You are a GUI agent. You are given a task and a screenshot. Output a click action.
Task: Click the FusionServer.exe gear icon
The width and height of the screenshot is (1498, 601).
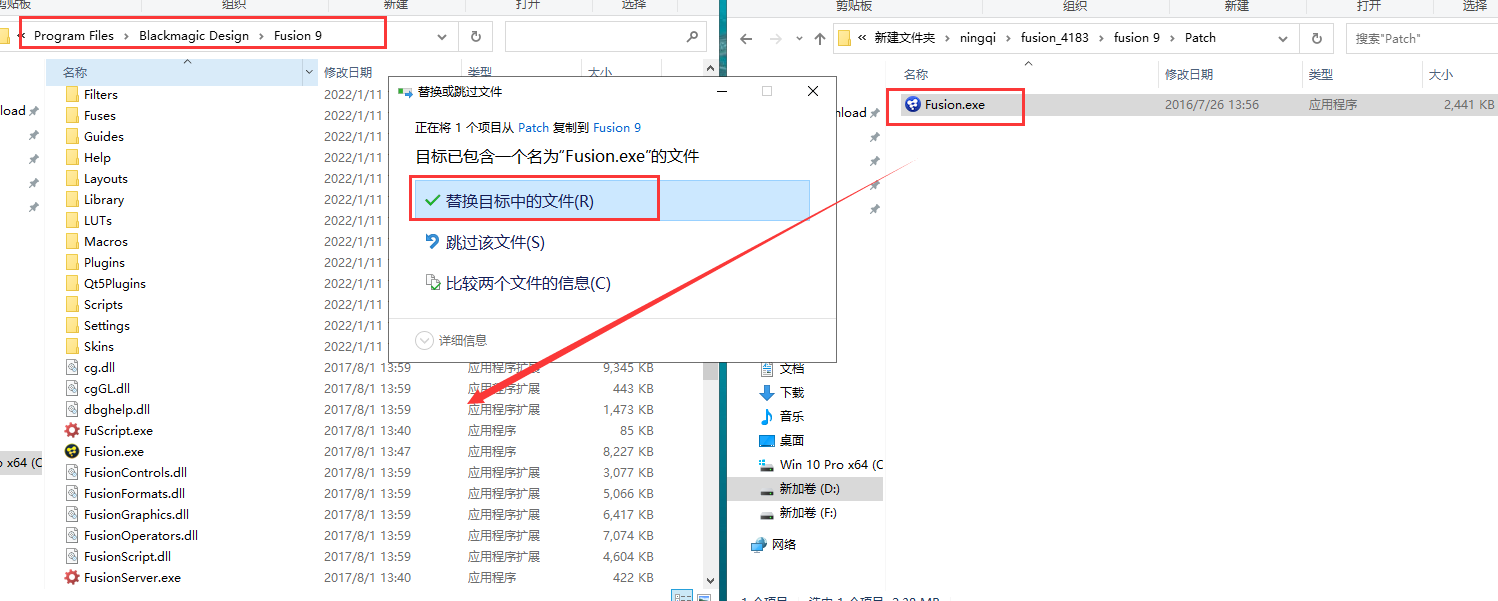(x=72, y=577)
